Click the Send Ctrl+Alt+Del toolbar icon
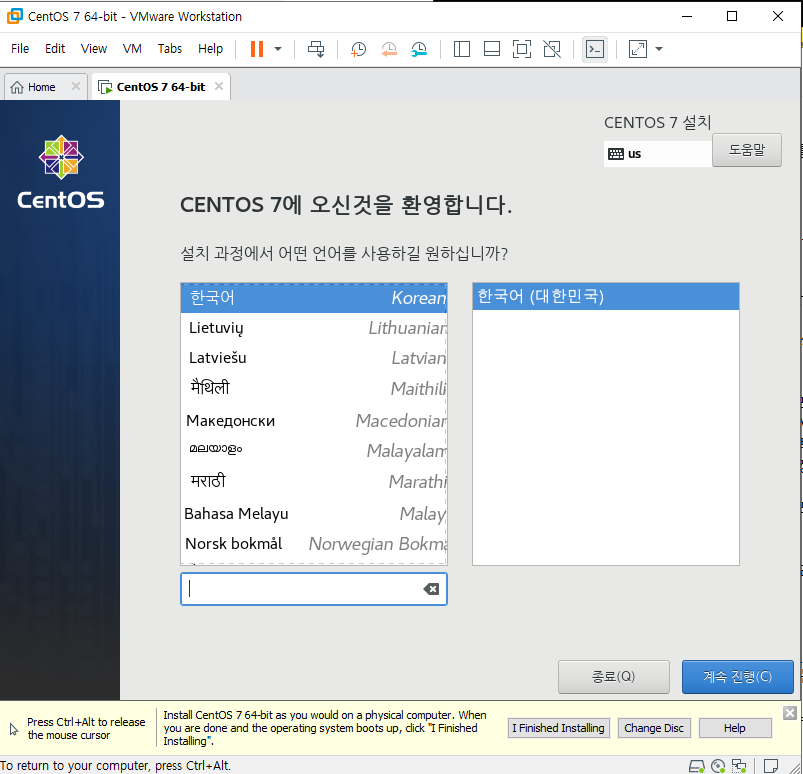The height and width of the screenshot is (774, 803). [x=316, y=49]
